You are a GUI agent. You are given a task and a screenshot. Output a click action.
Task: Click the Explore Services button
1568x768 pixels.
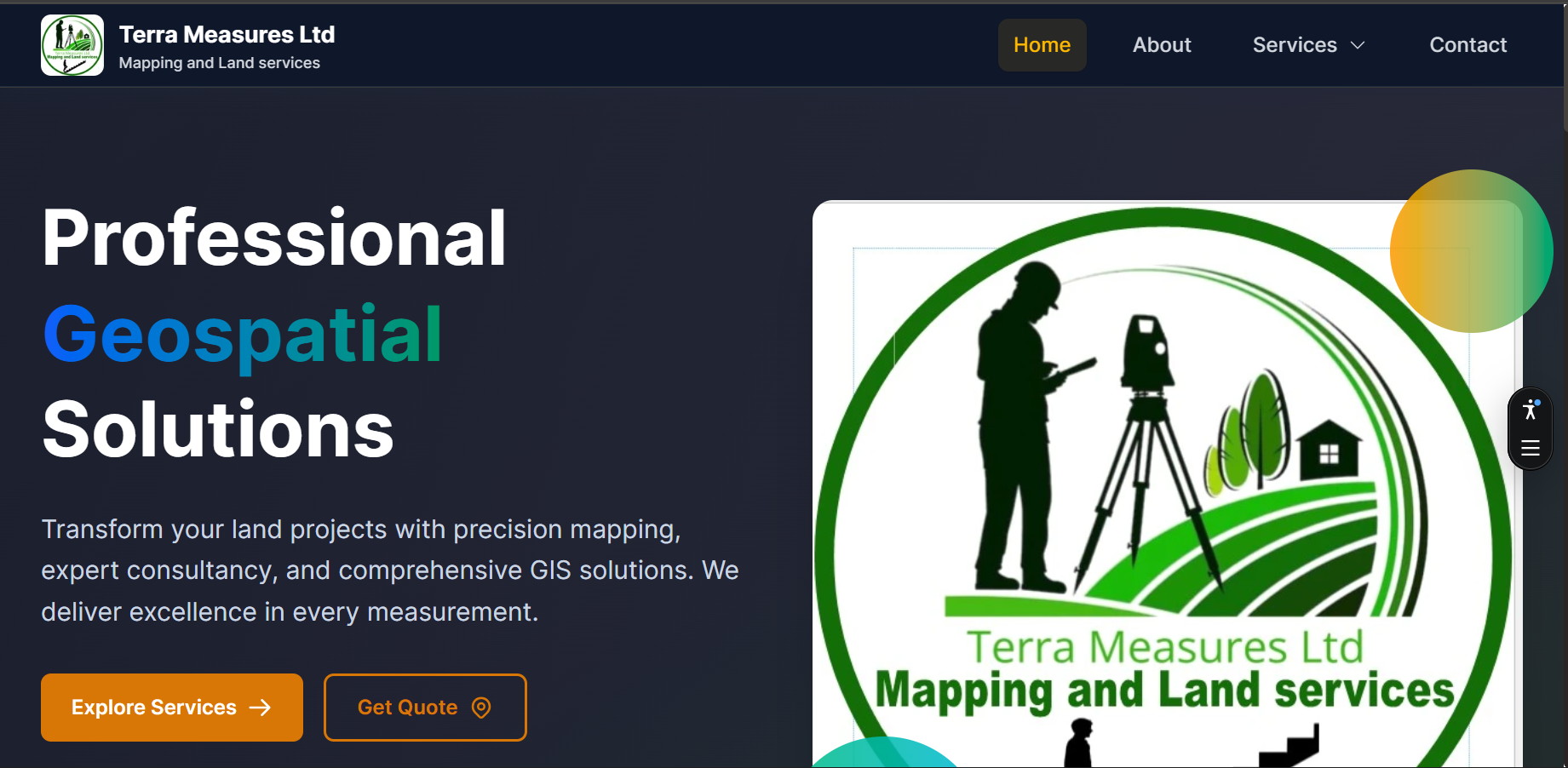[172, 708]
